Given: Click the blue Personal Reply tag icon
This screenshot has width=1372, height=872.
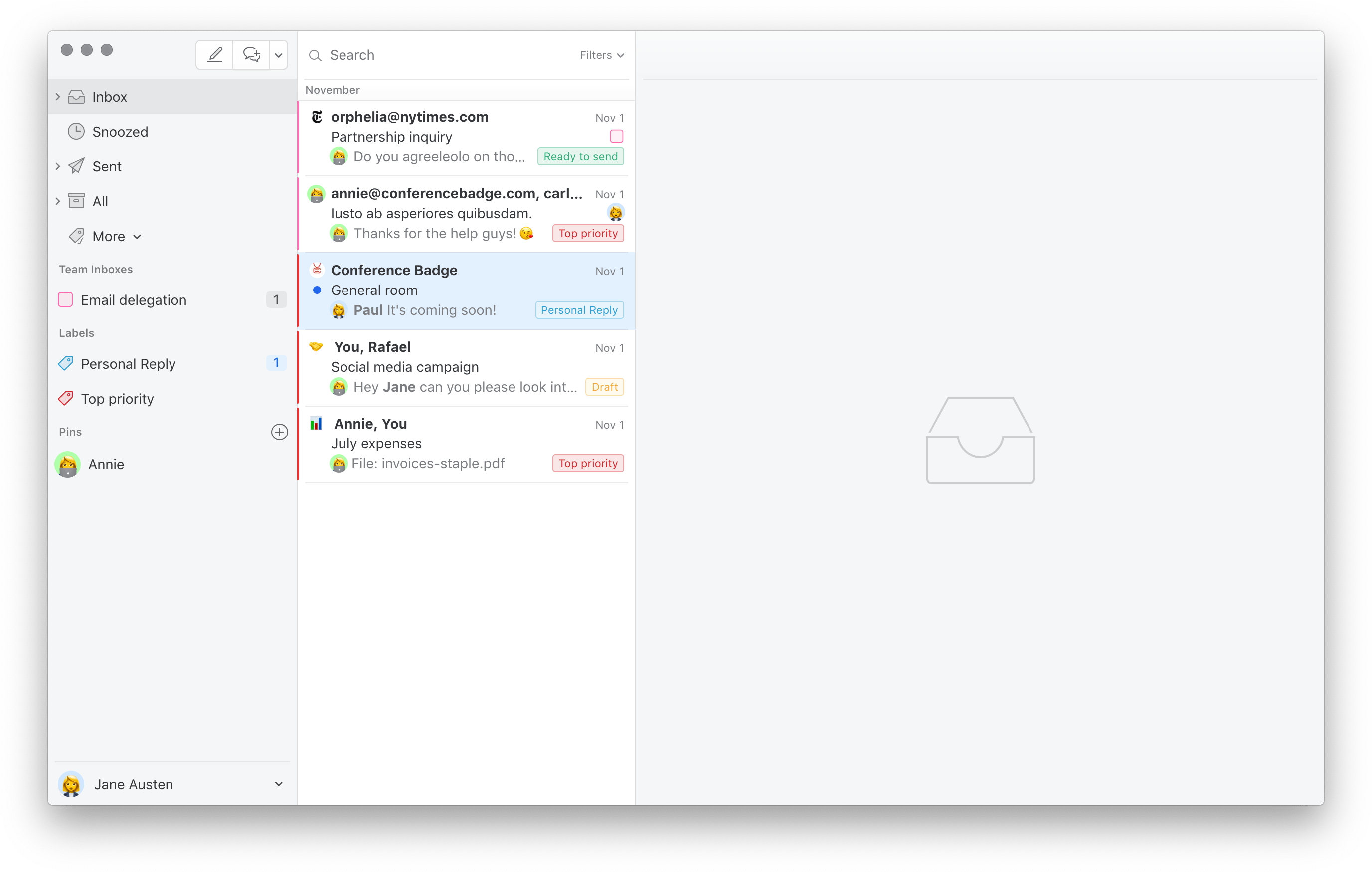Looking at the screenshot, I should [x=65, y=363].
